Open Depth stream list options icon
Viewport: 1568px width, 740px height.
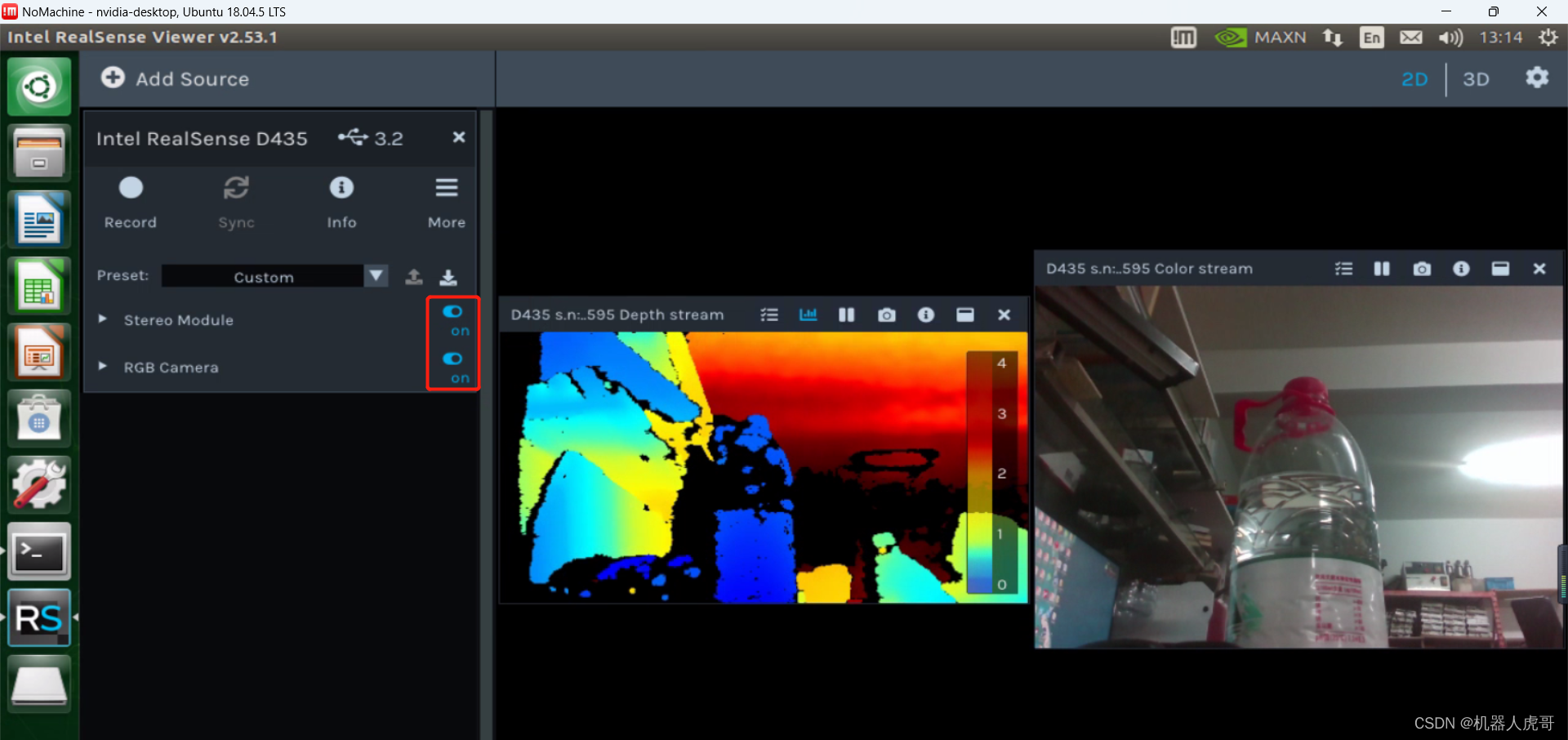point(769,314)
